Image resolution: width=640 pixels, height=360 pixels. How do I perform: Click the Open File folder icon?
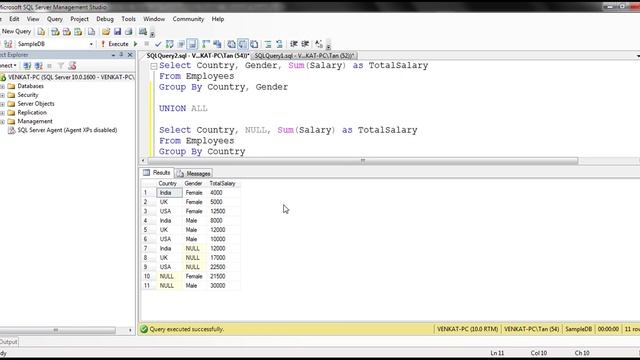106,31
